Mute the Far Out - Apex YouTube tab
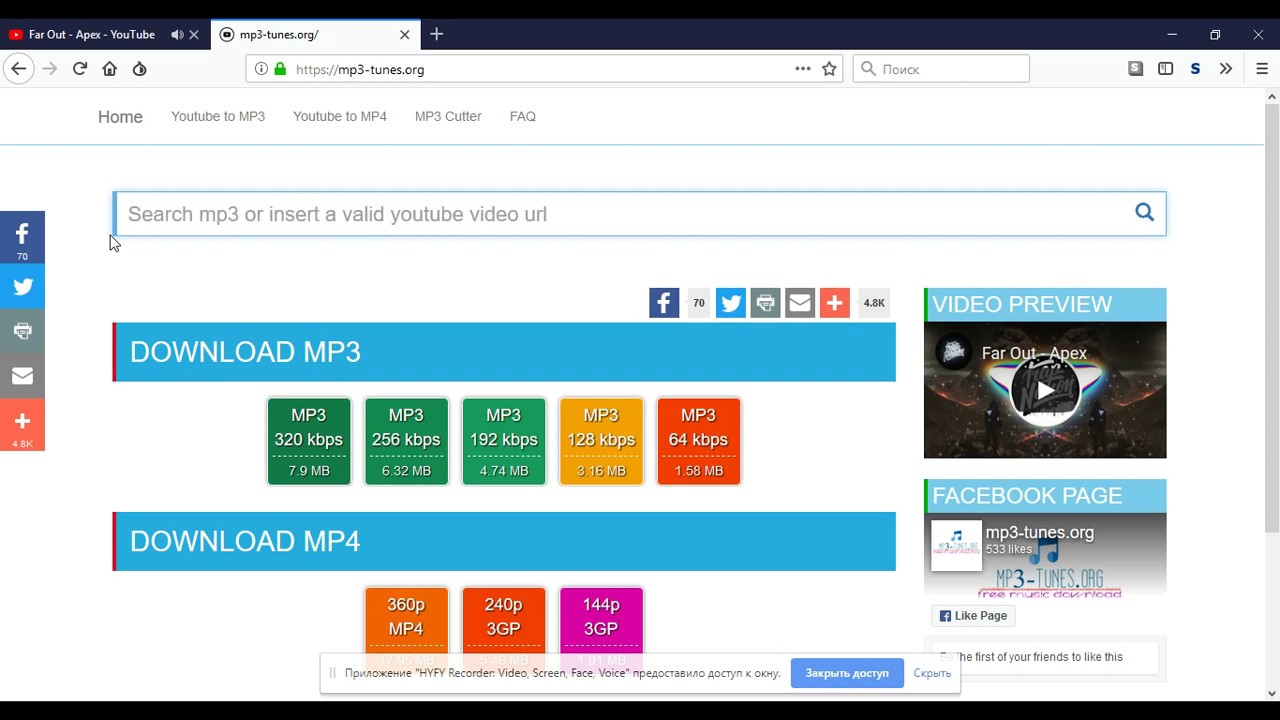This screenshot has height=720, width=1280. tap(177, 34)
